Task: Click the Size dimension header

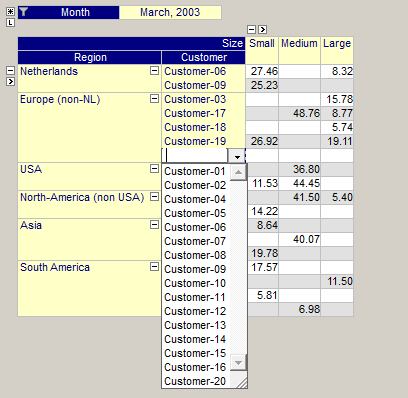Action: click(132, 43)
